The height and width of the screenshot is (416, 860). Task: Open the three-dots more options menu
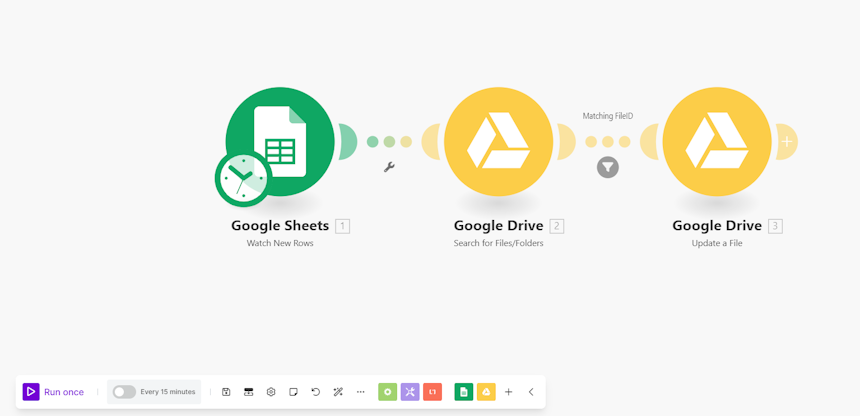click(361, 392)
